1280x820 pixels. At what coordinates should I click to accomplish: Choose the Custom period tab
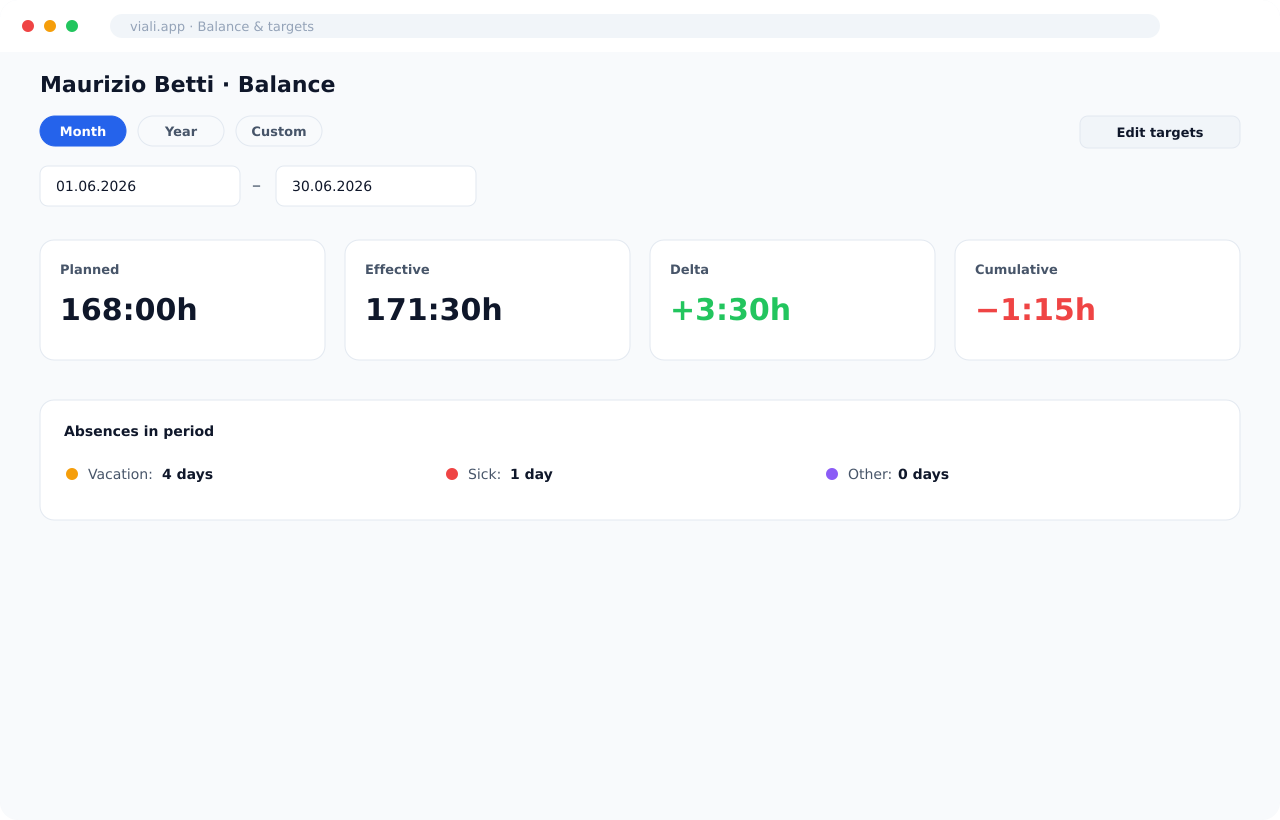(279, 131)
